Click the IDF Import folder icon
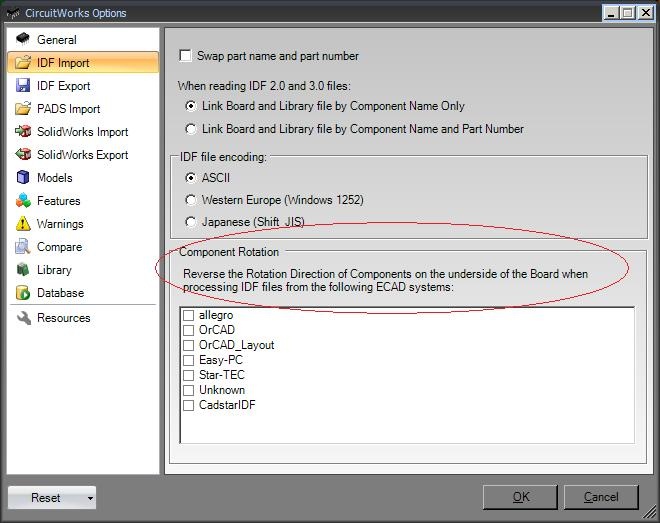 pos(23,62)
